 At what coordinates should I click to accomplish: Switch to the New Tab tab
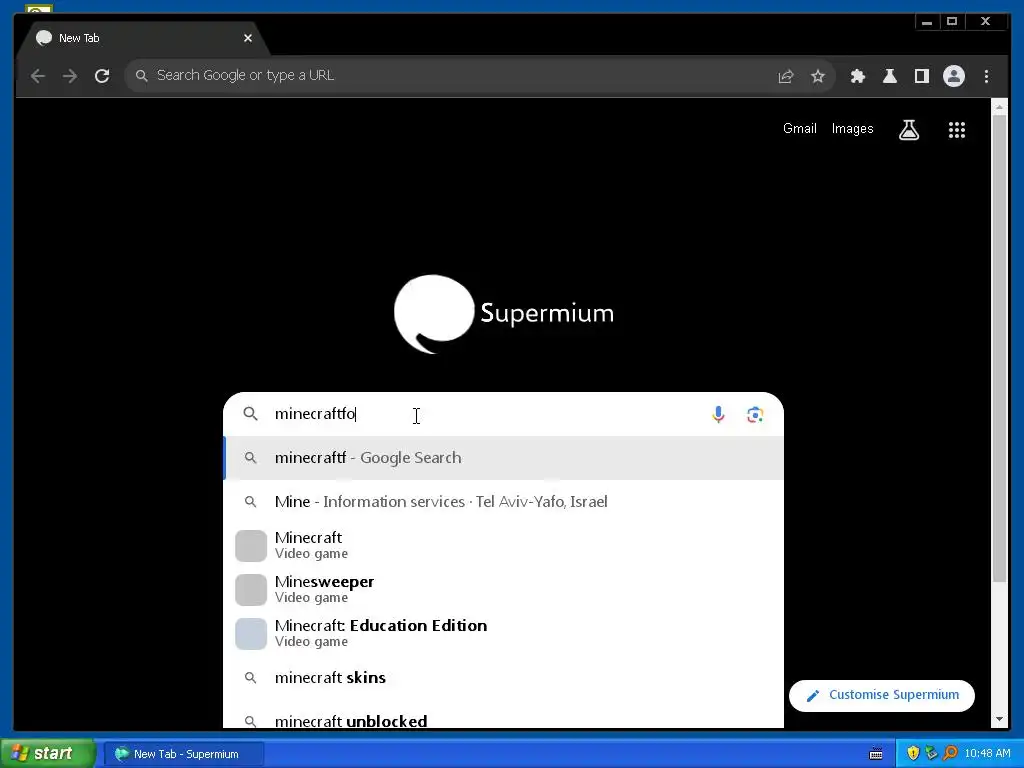tap(144, 38)
